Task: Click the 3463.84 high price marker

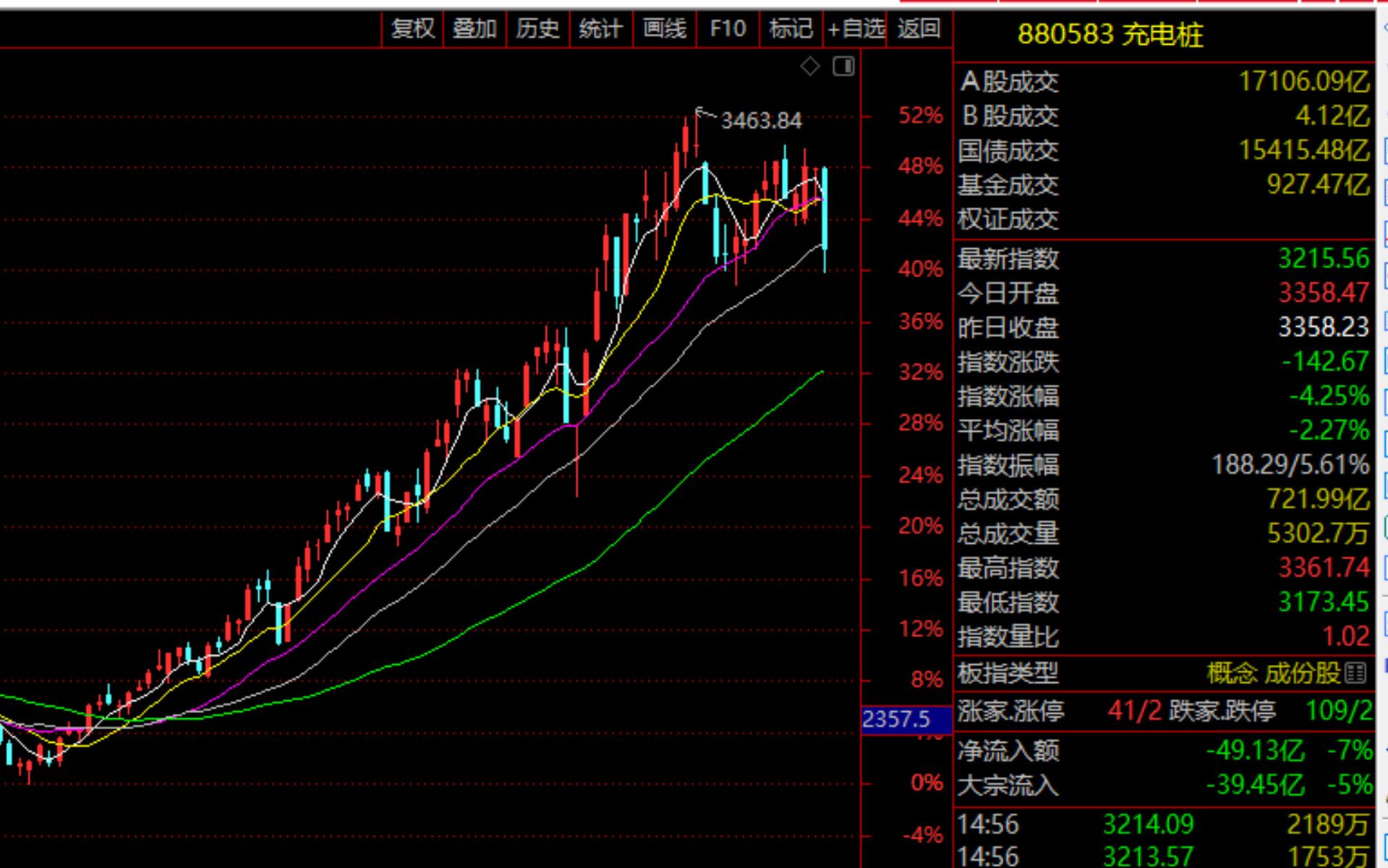Action: [x=762, y=120]
